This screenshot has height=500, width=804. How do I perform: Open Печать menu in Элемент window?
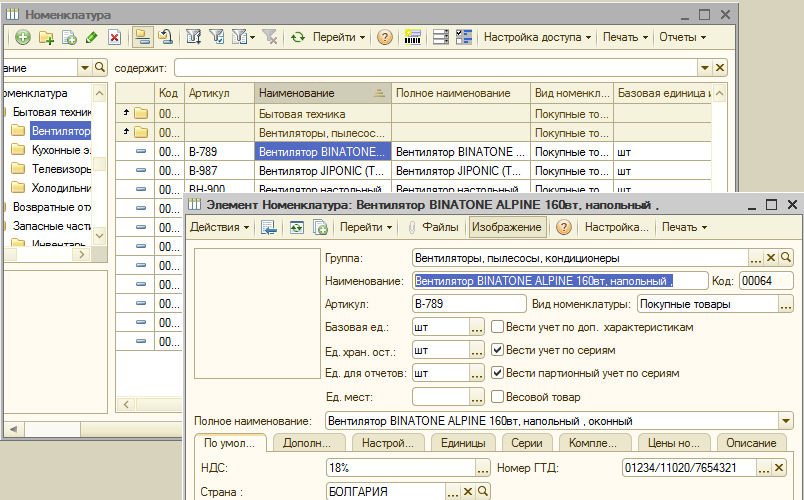point(684,227)
